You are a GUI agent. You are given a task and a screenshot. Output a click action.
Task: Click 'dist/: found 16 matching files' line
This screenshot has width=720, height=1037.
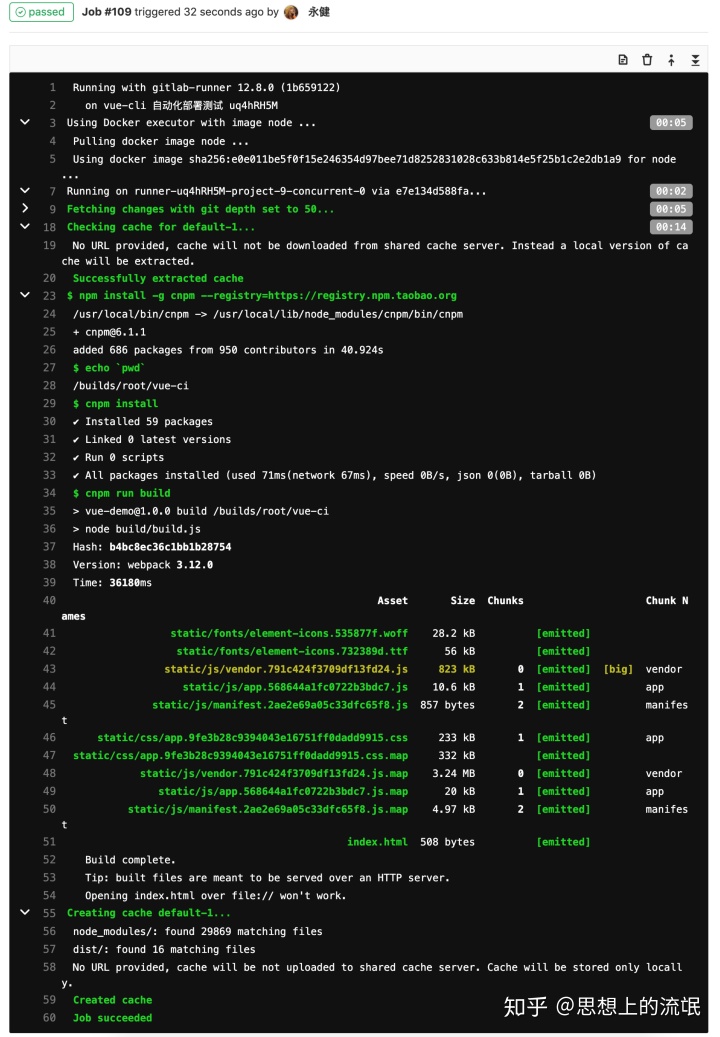tap(164, 950)
